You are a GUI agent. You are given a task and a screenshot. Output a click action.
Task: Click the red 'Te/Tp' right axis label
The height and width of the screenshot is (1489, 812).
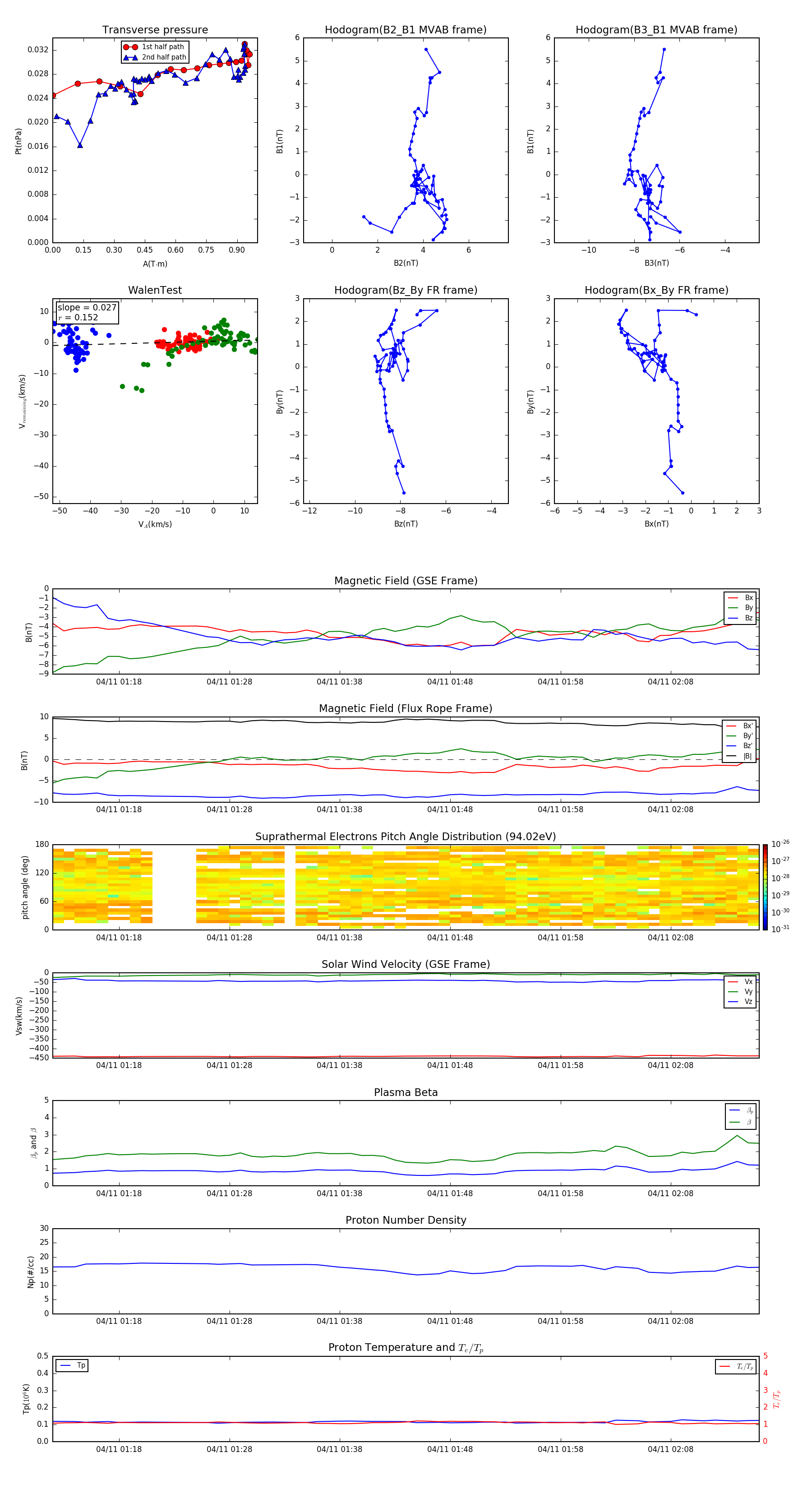776,1399
